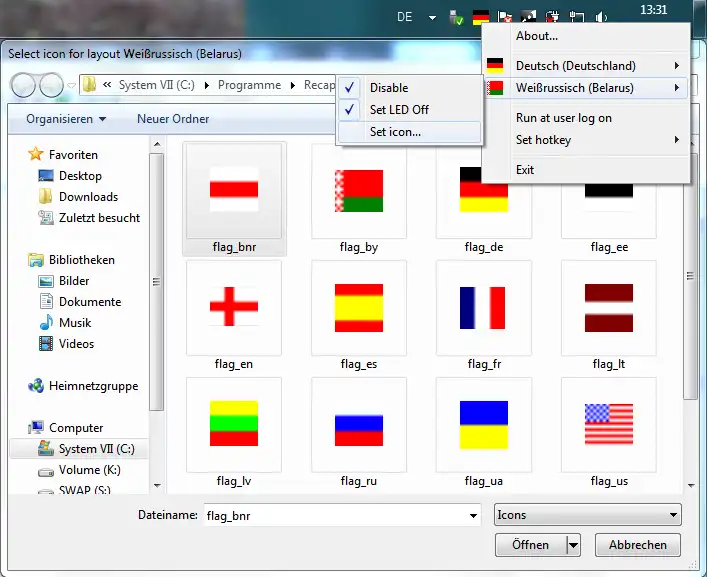Viewport: 708px width, 577px height.
Task: Open the Öffnen button dropdown arrow
Action: 573,545
